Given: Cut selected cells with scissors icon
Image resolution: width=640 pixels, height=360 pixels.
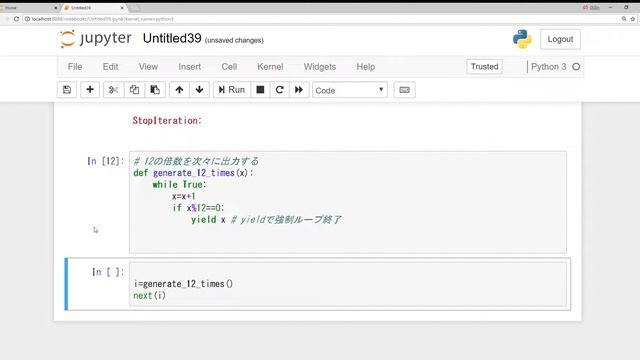Looking at the screenshot, I should (113, 90).
